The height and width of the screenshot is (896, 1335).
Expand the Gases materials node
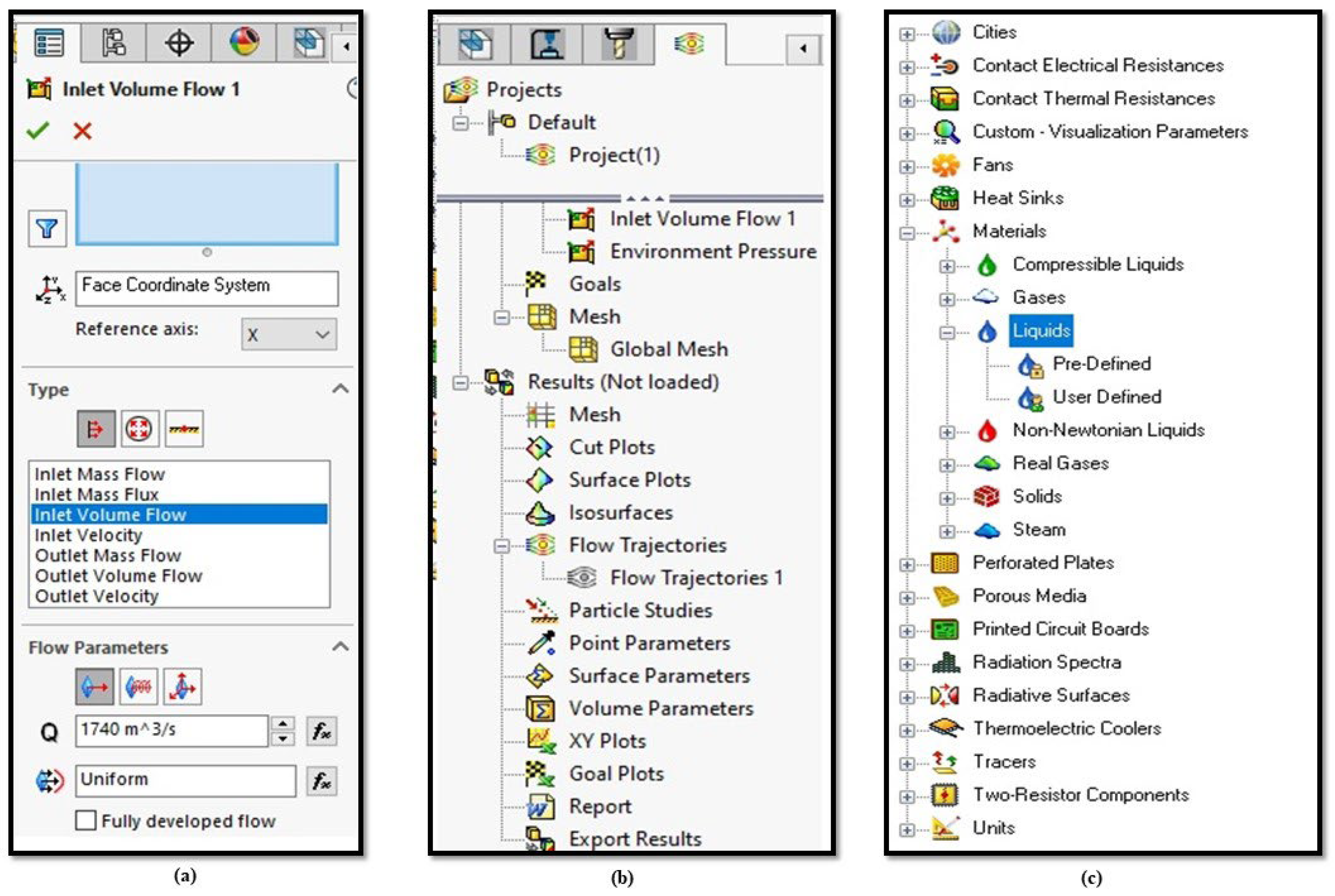coord(947,299)
